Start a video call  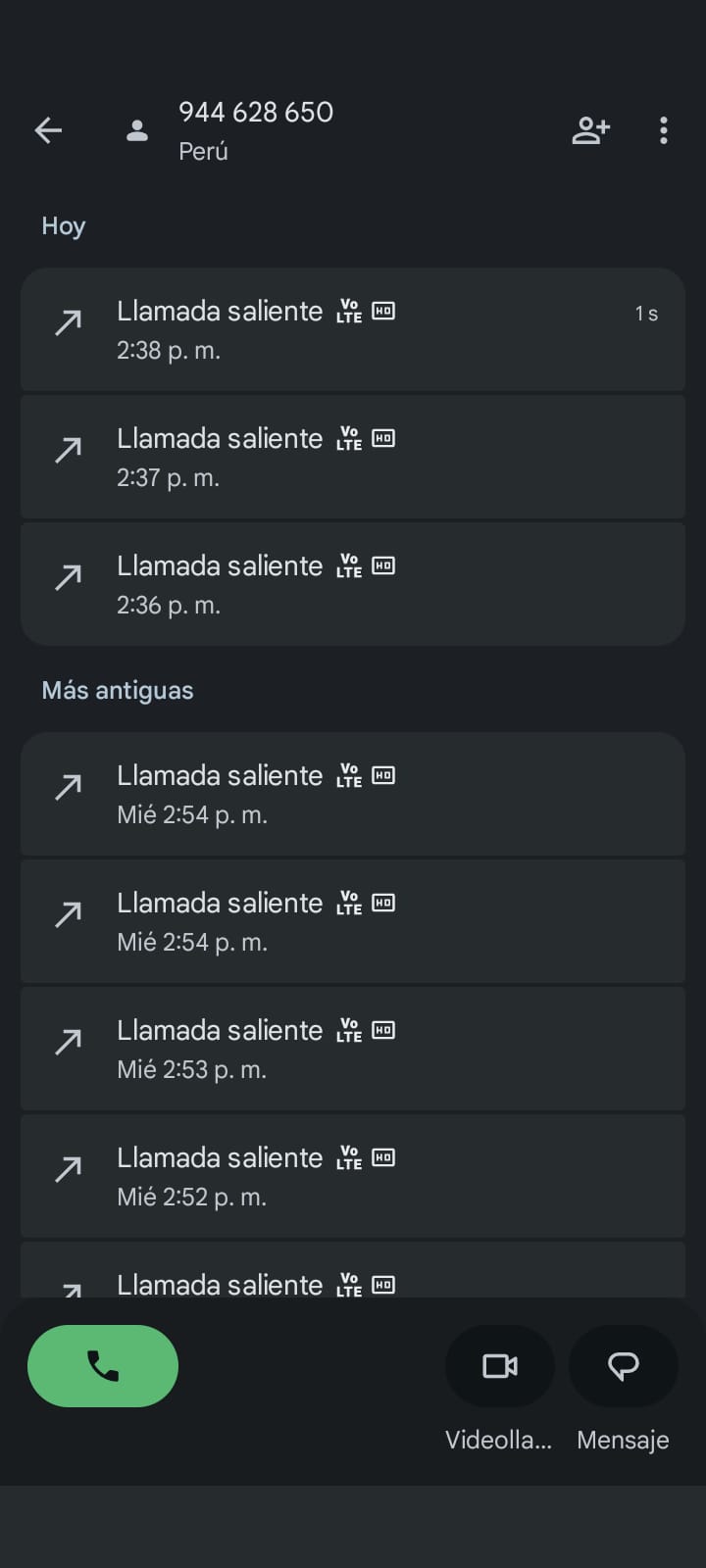coord(500,1365)
